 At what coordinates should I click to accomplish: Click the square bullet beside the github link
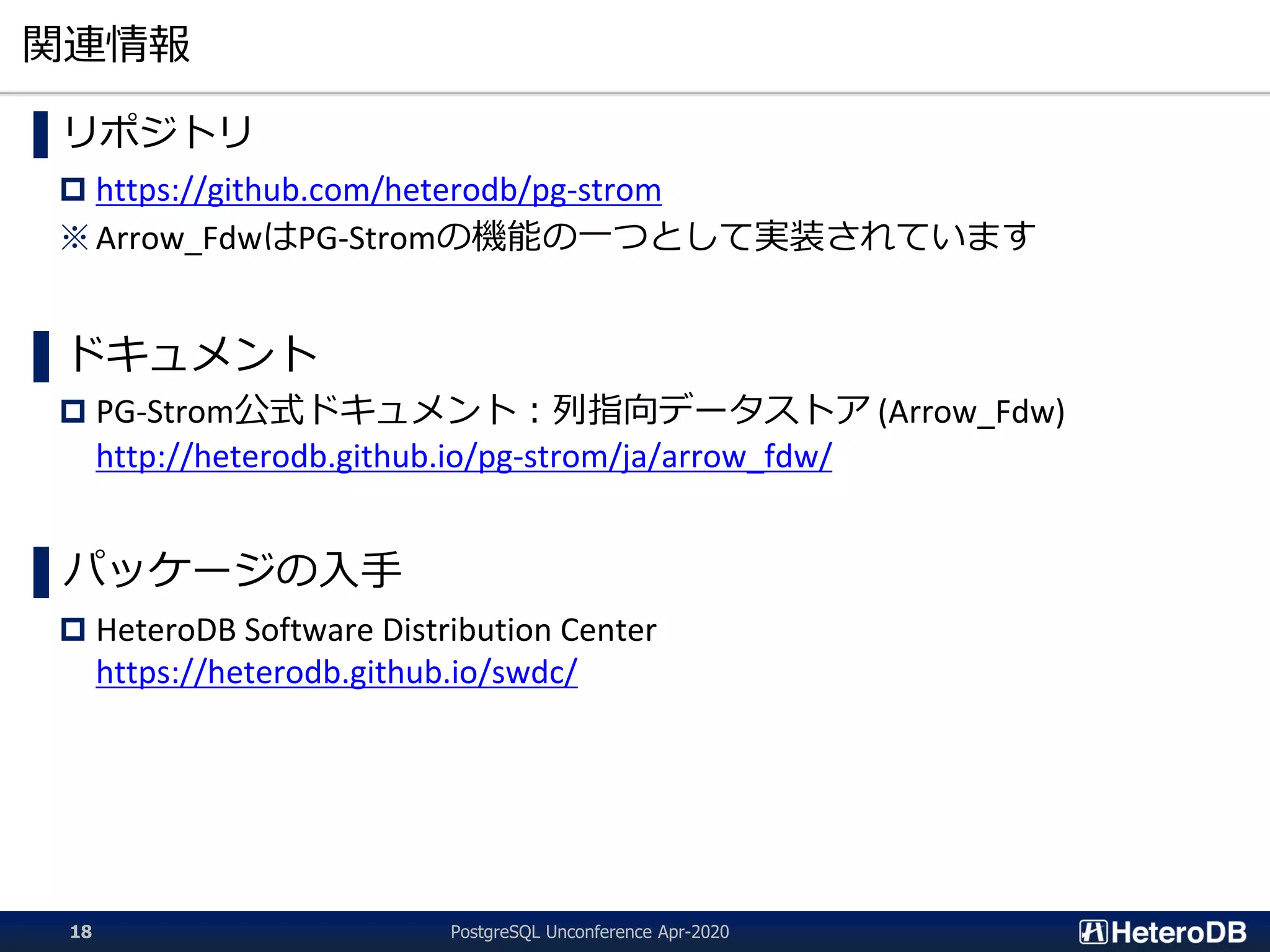pyautogui.click(x=73, y=189)
